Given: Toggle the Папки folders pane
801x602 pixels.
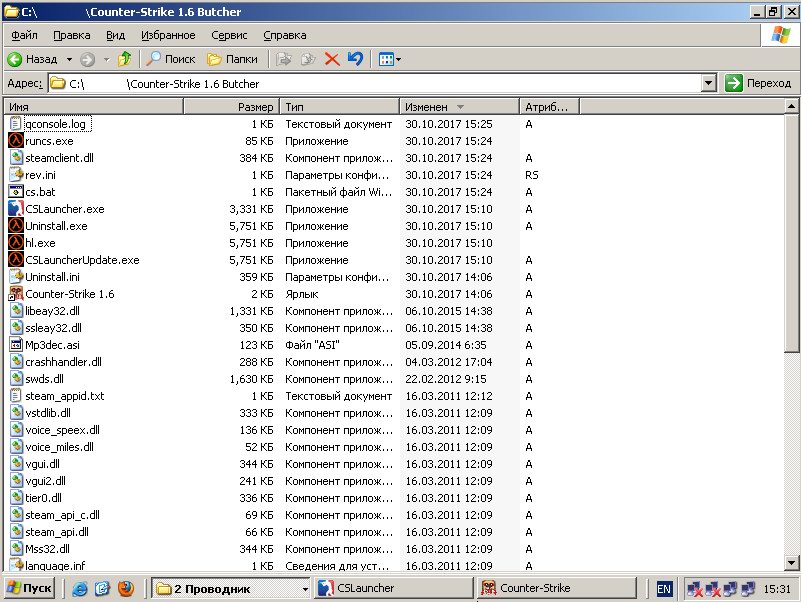Looking at the screenshot, I should [x=232, y=59].
